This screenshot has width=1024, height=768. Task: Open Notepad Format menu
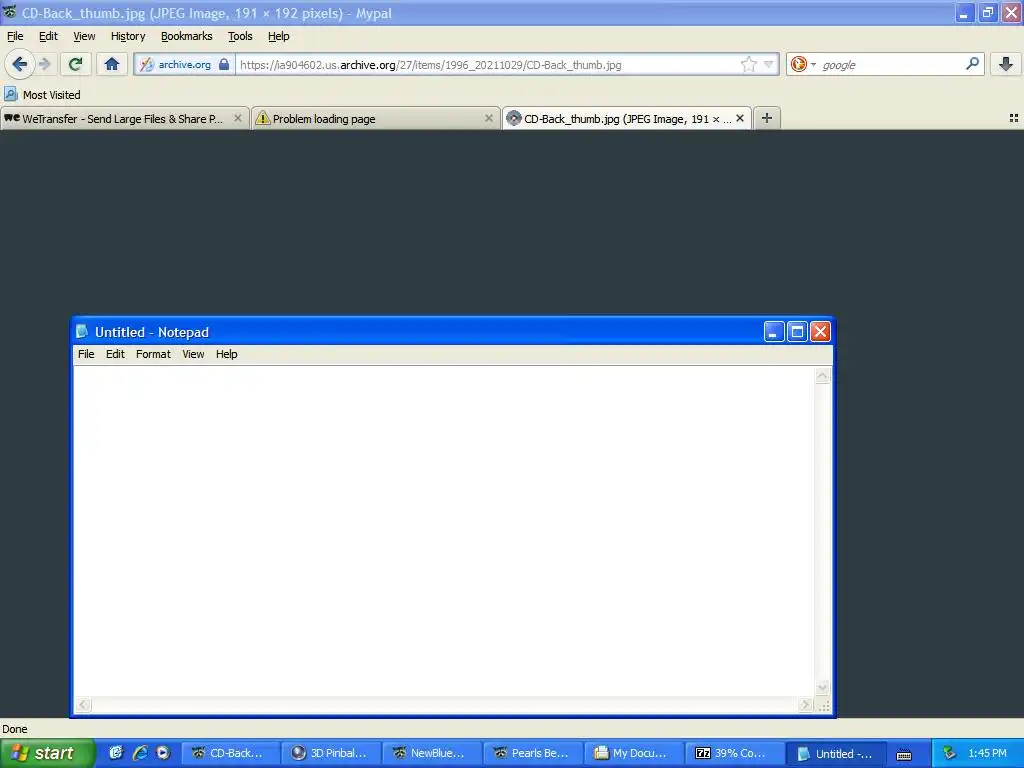(153, 354)
